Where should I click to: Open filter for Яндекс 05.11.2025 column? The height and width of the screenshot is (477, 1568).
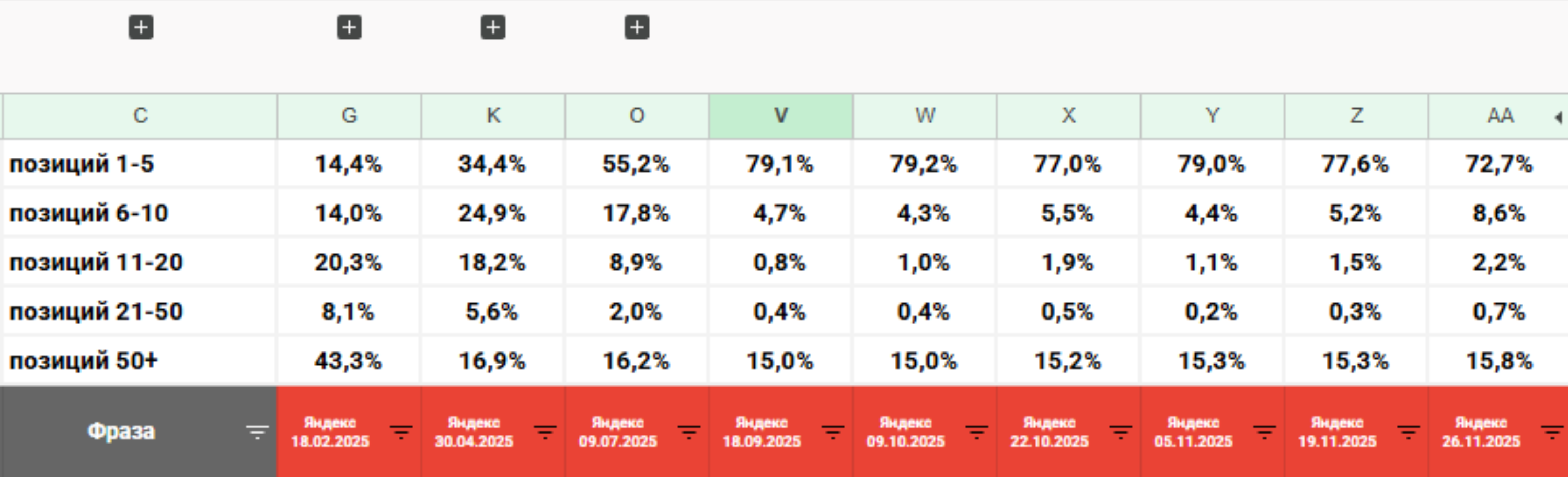click(1264, 433)
